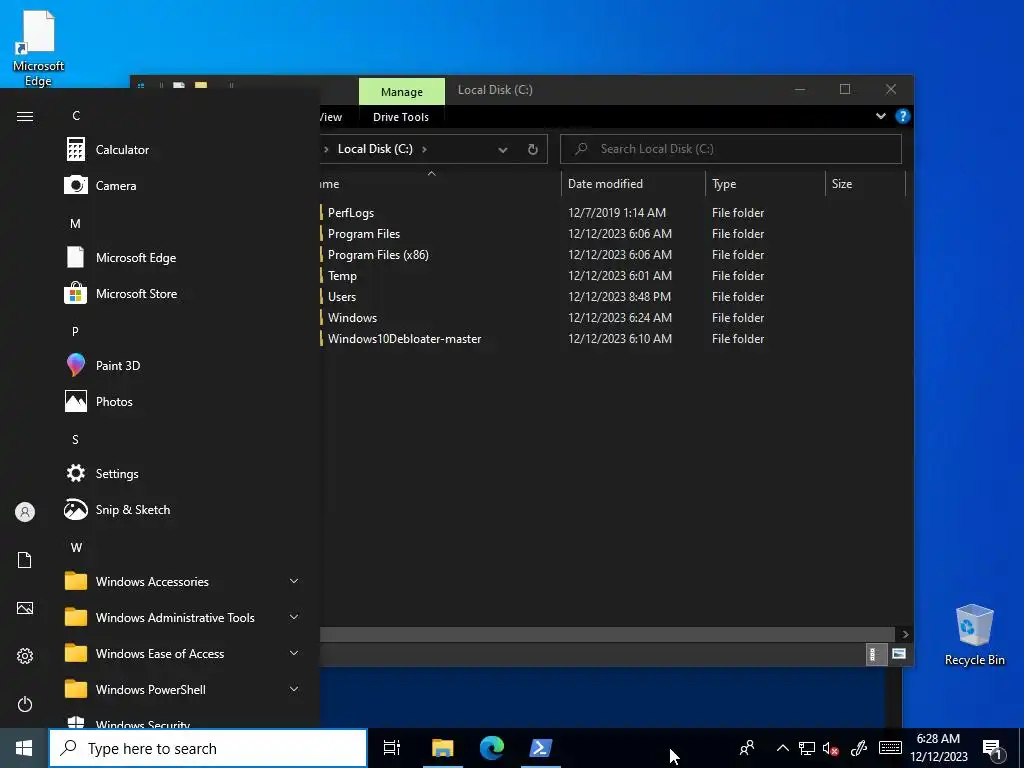Open Microsoft Edge in Start list
The width and height of the screenshot is (1024, 768).
(x=136, y=257)
